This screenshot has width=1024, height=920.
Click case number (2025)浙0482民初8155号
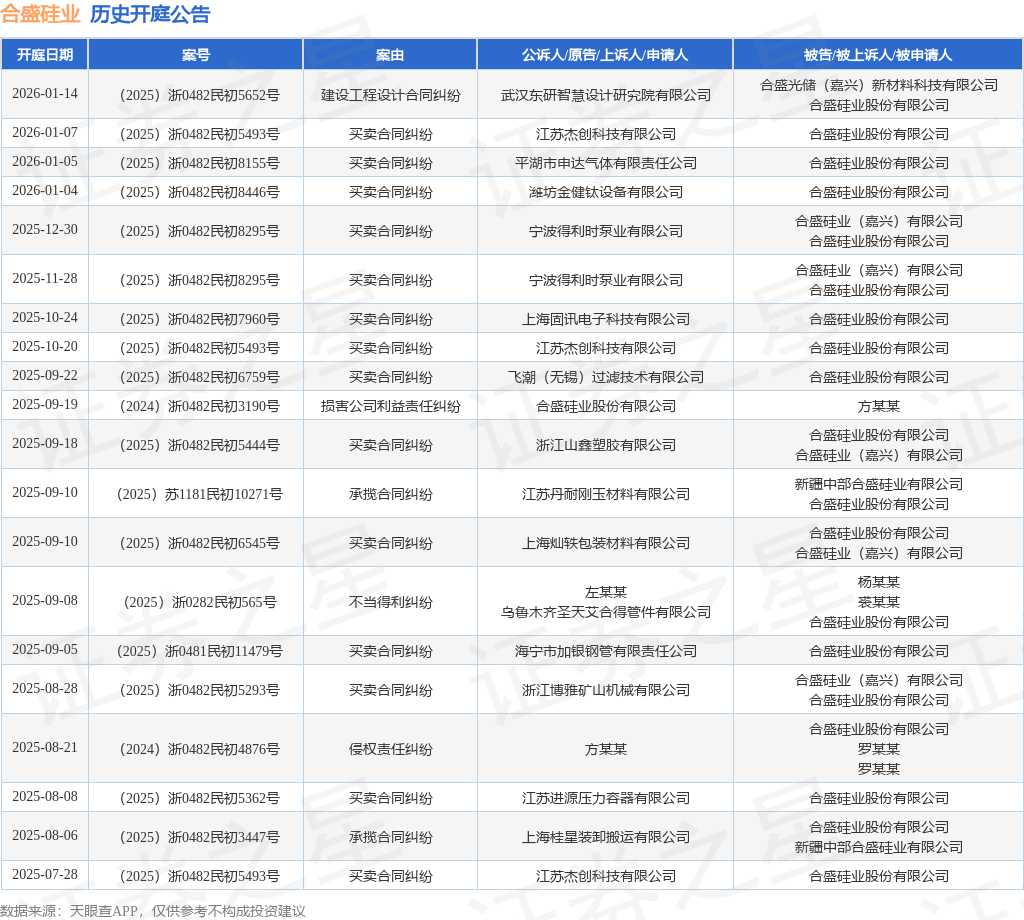click(x=199, y=163)
